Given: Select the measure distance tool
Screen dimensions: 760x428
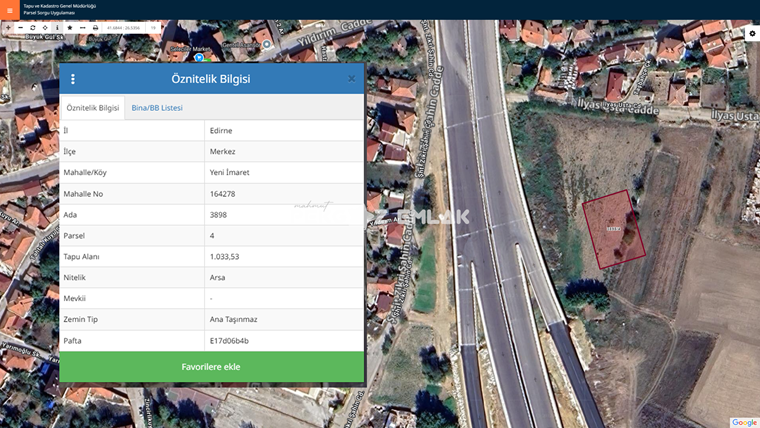Looking at the screenshot, I should [82, 28].
